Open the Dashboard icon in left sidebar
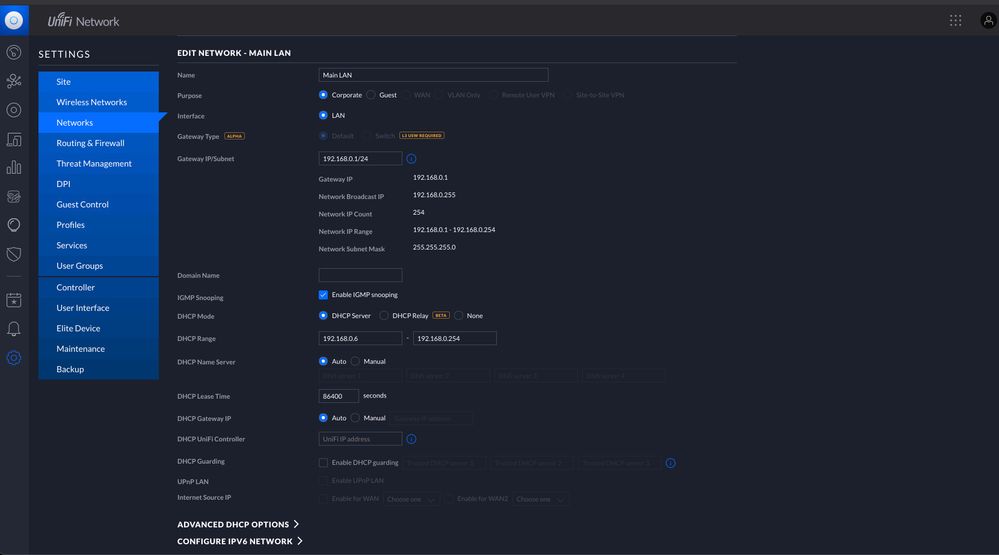 pos(14,52)
